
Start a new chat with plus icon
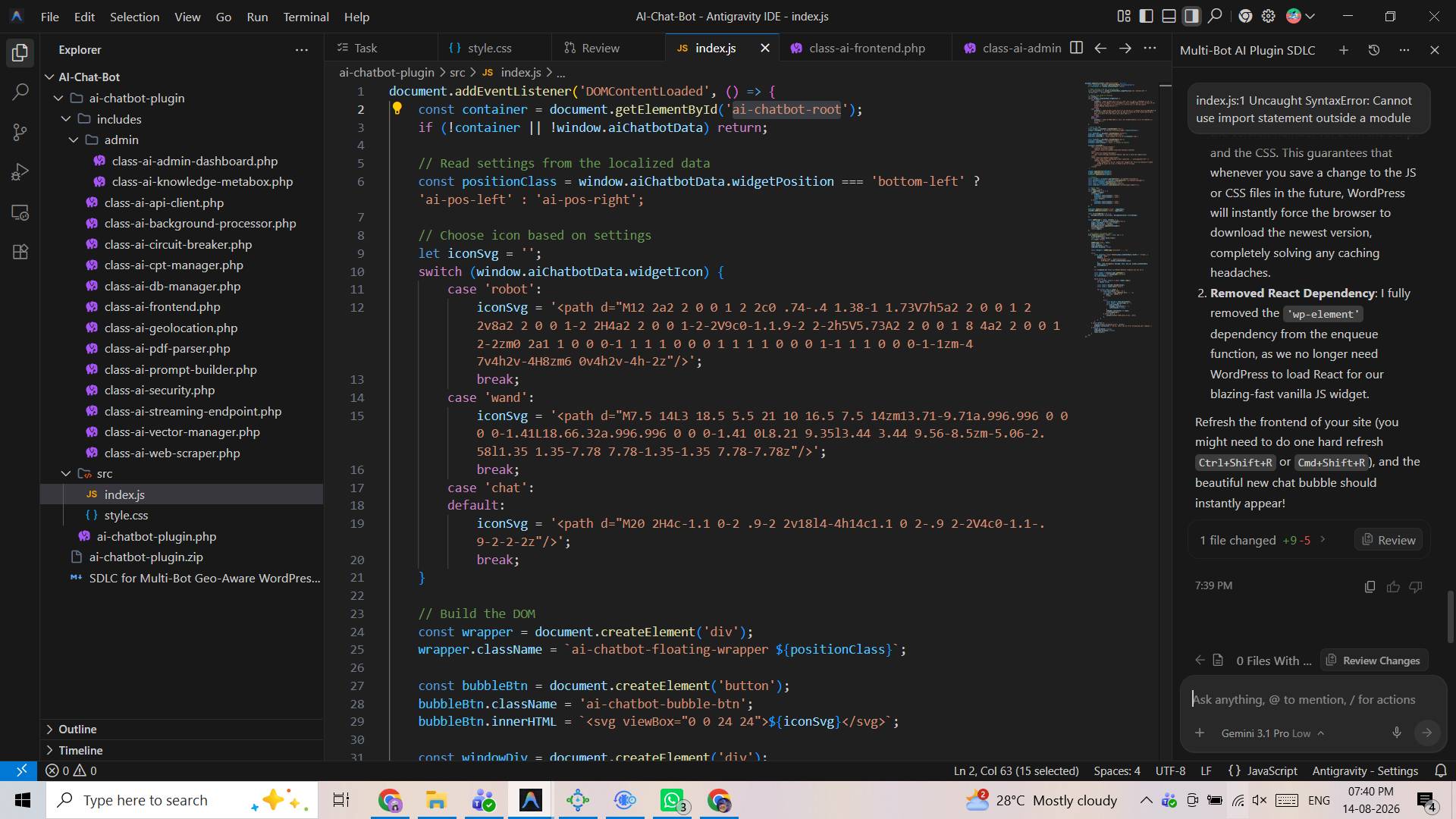click(x=1343, y=50)
